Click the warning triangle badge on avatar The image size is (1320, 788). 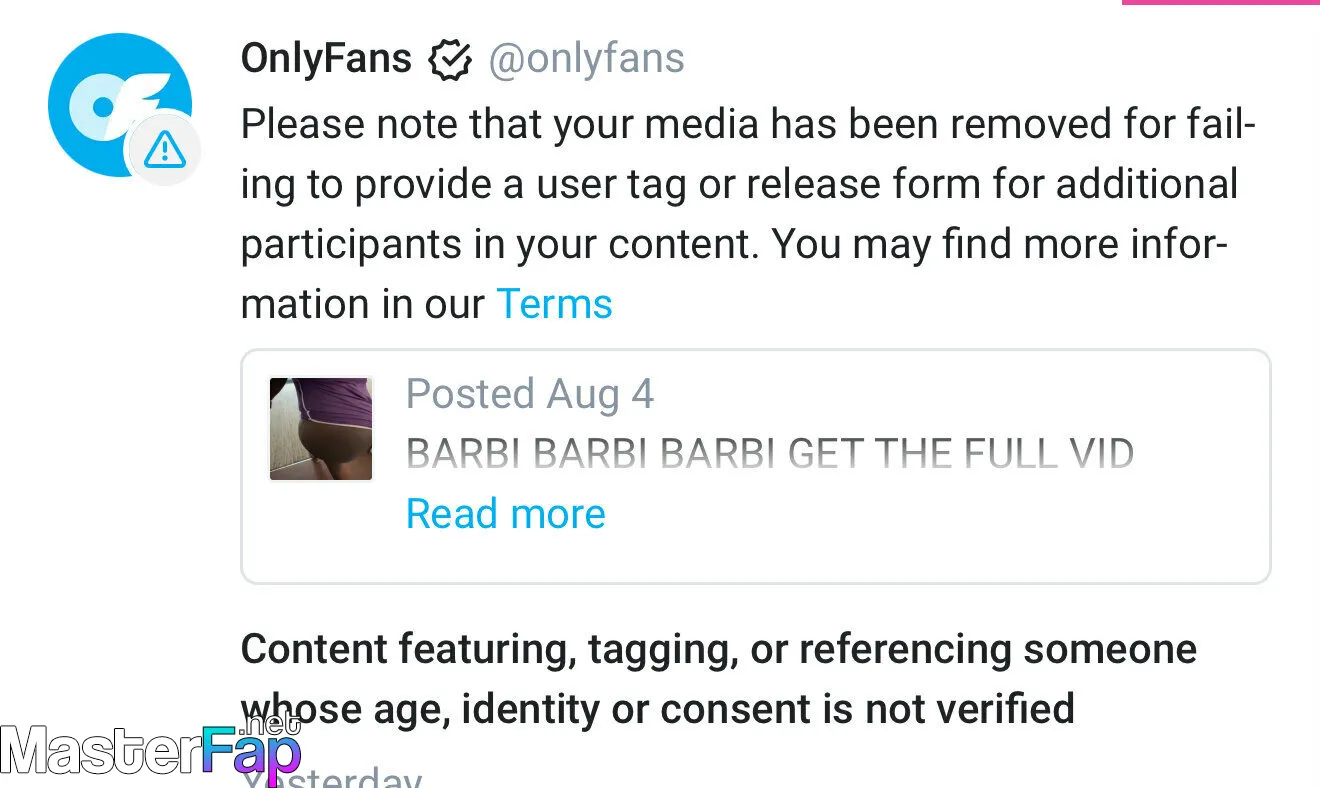[x=164, y=150]
